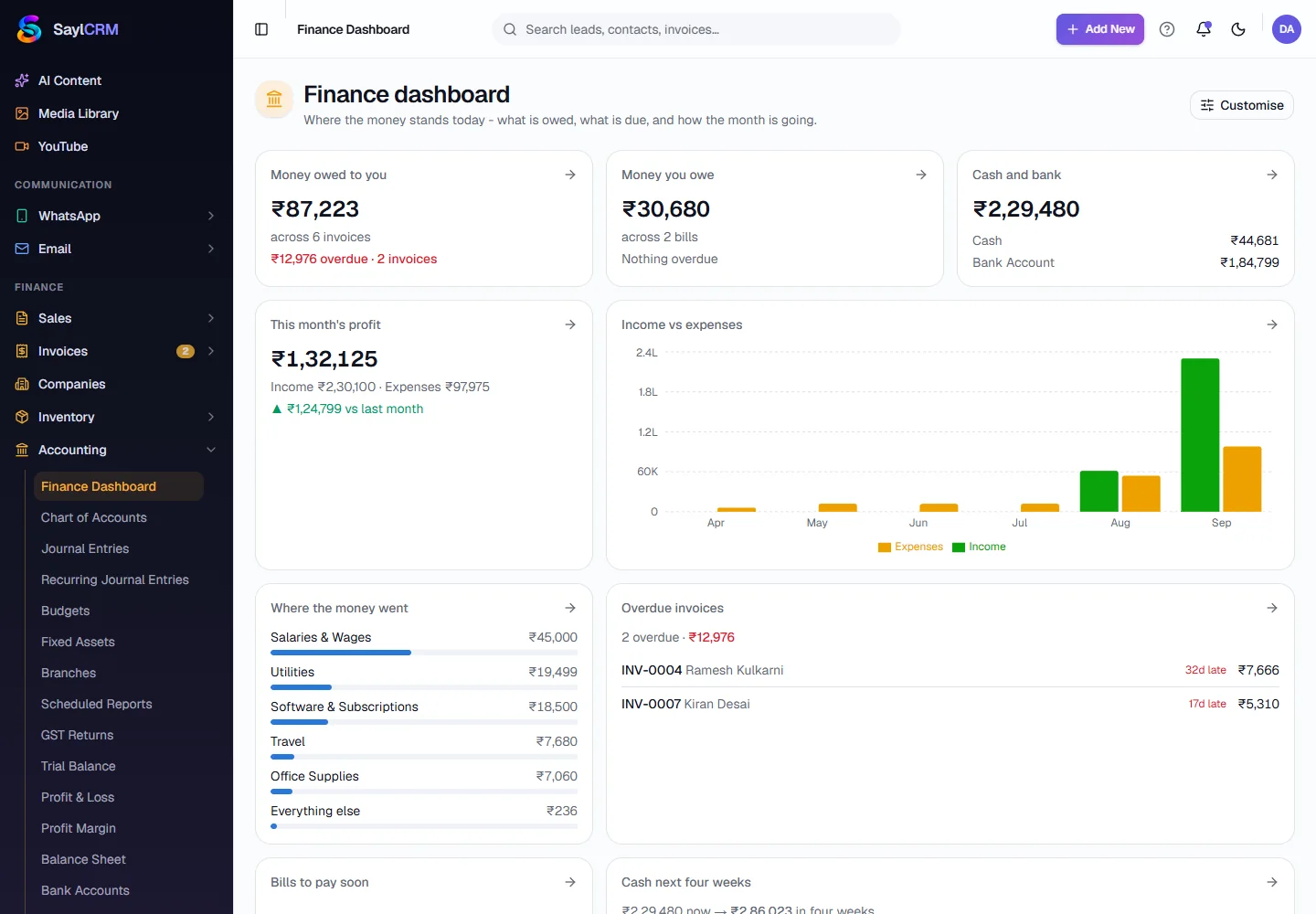
Task: Open Money you owe arrow
Action: [x=921, y=175]
